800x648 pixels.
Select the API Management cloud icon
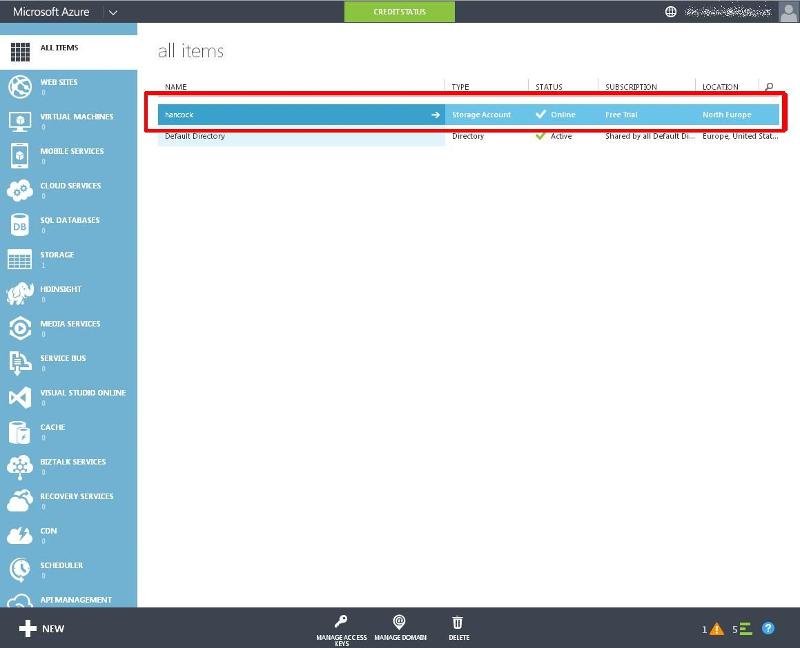click(x=20, y=601)
